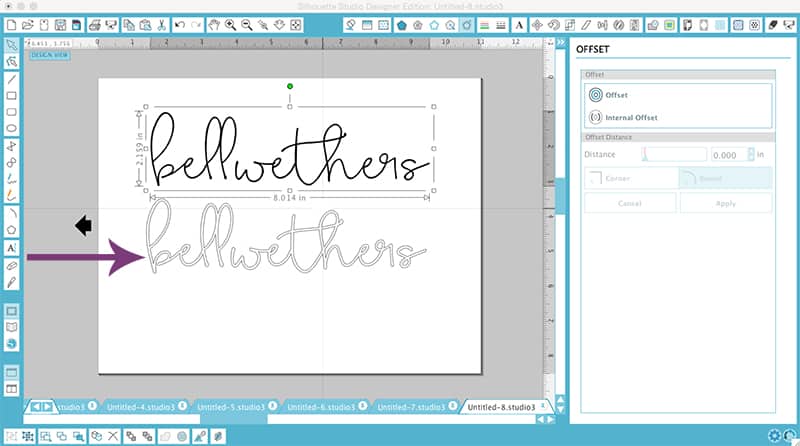This screenshot has width=800, height=446.
Task: Select the Draw a Rectangle tool
Action: [x=11, y=96]
